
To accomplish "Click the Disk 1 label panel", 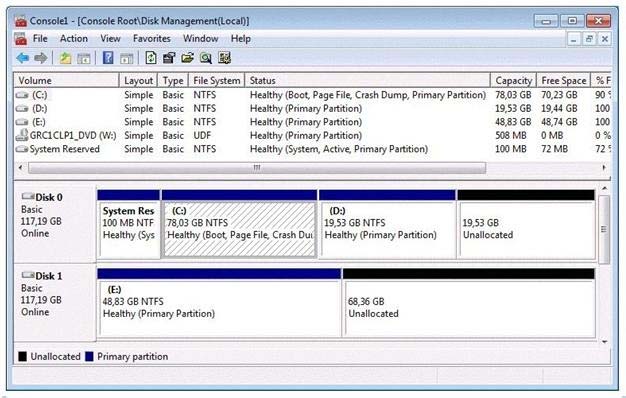I will click(x=55, y=302).
